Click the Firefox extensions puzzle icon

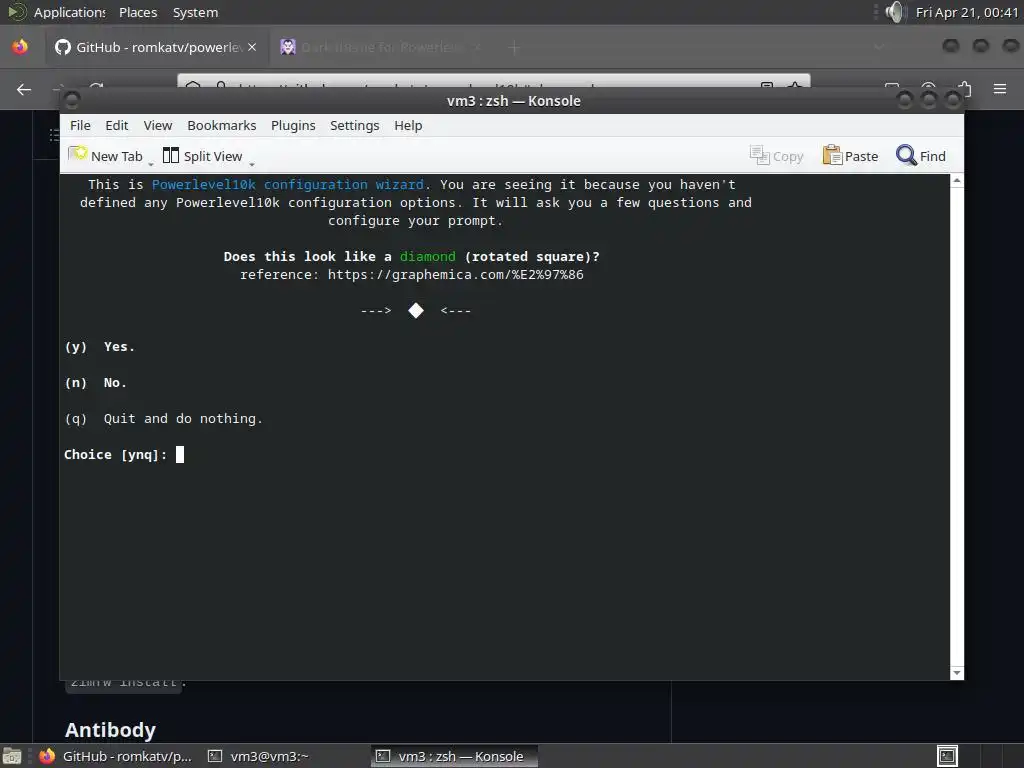[964, 88]
